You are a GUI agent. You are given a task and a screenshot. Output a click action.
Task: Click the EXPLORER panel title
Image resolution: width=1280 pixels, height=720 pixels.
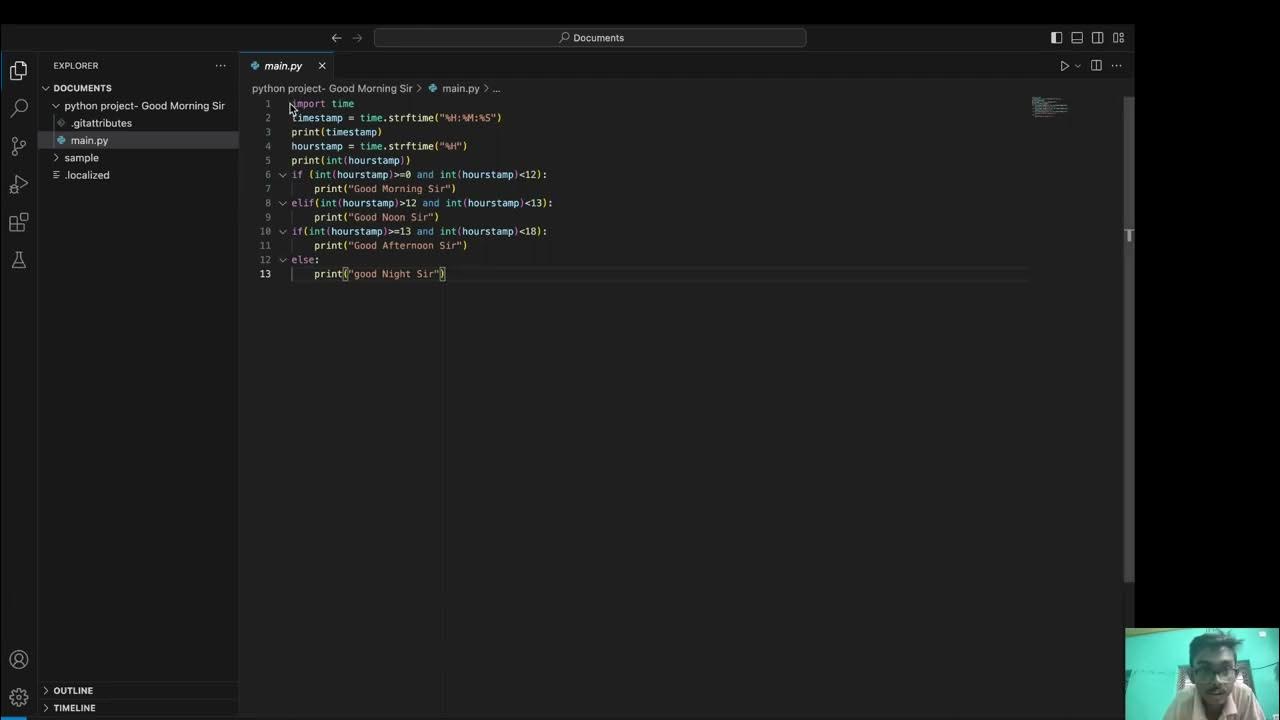click(76, 66)
